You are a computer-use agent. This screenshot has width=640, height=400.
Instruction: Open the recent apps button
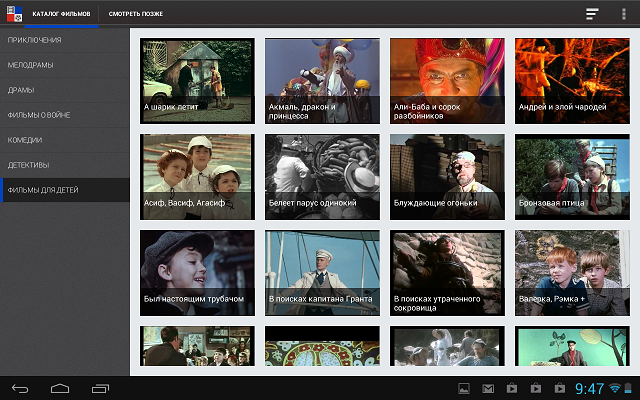[100, 389]
